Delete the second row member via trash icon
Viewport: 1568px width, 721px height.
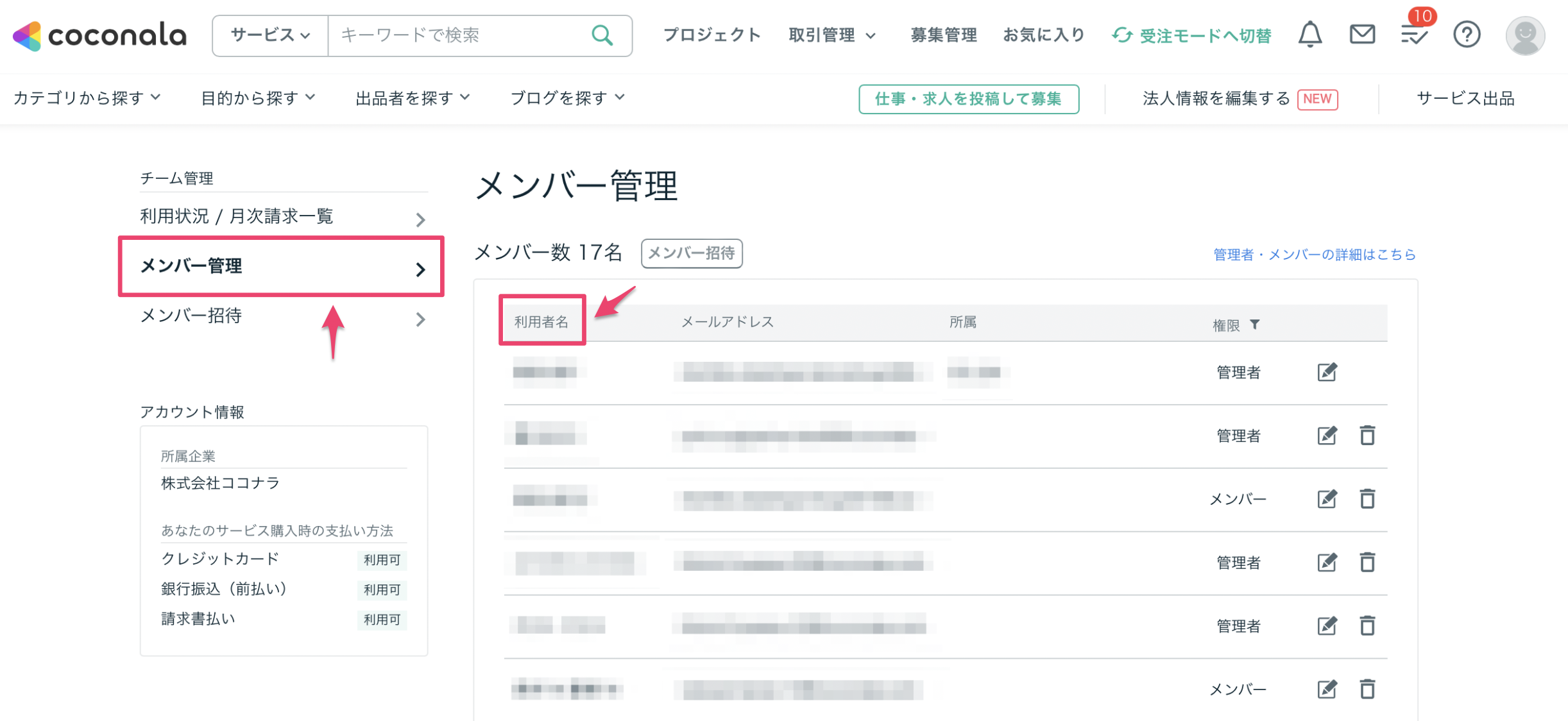click(x=1367, y=436)
